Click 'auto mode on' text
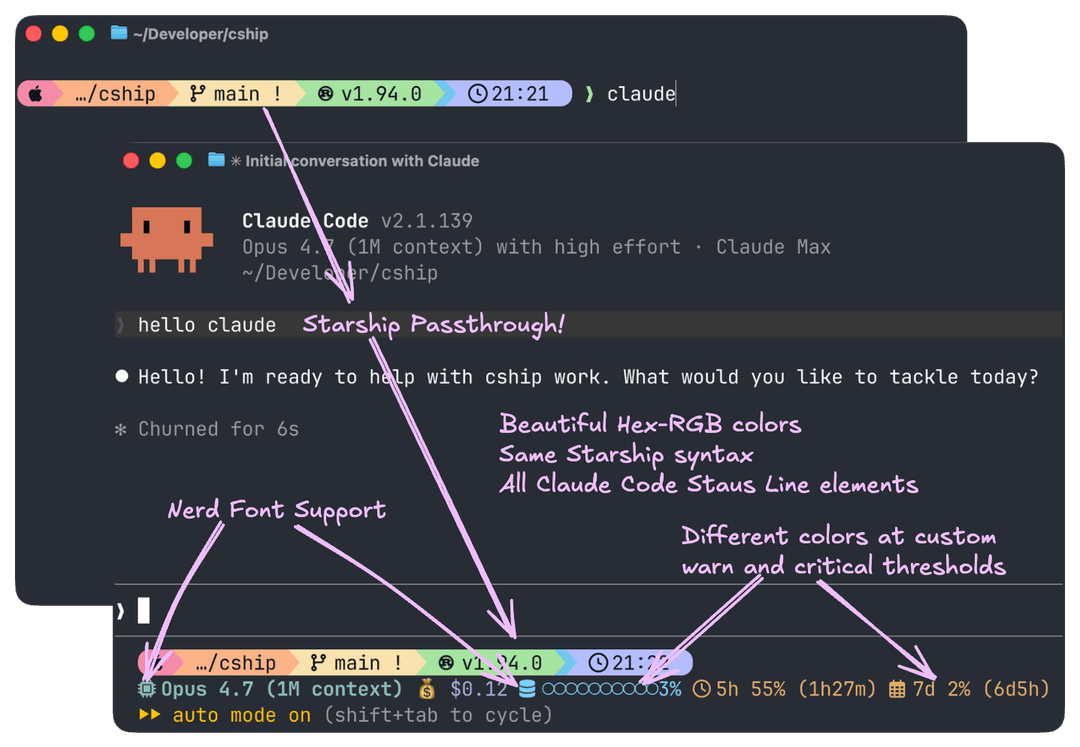The width and height of the screenshot is (1080, 747). [242, 715]
